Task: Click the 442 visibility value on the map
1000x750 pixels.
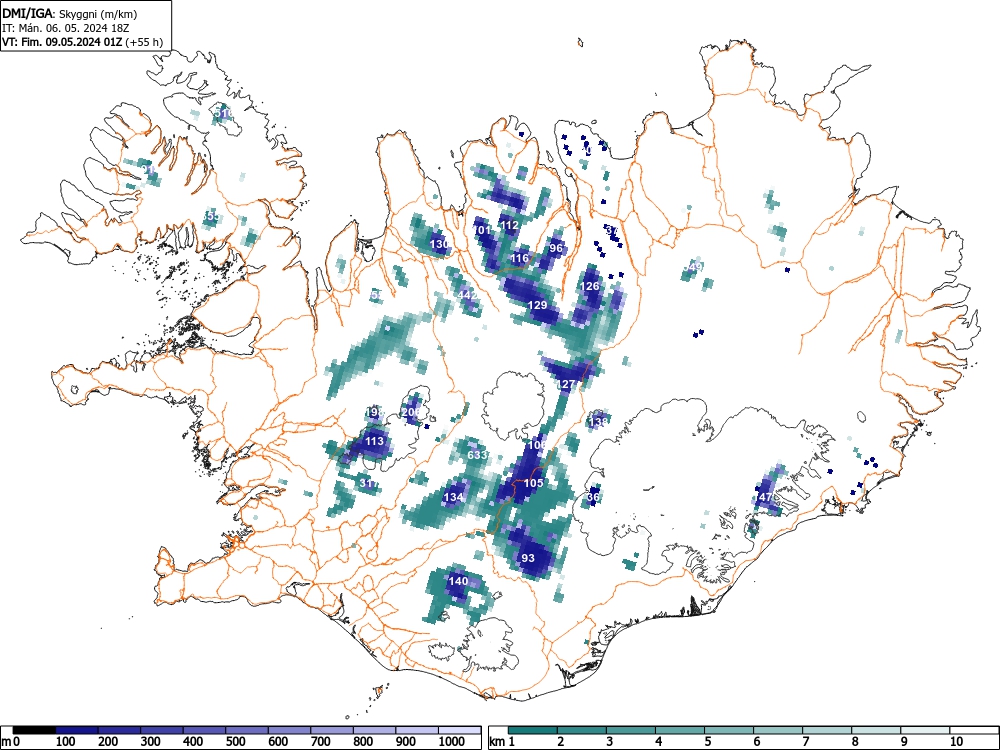Action: [467, 295]
